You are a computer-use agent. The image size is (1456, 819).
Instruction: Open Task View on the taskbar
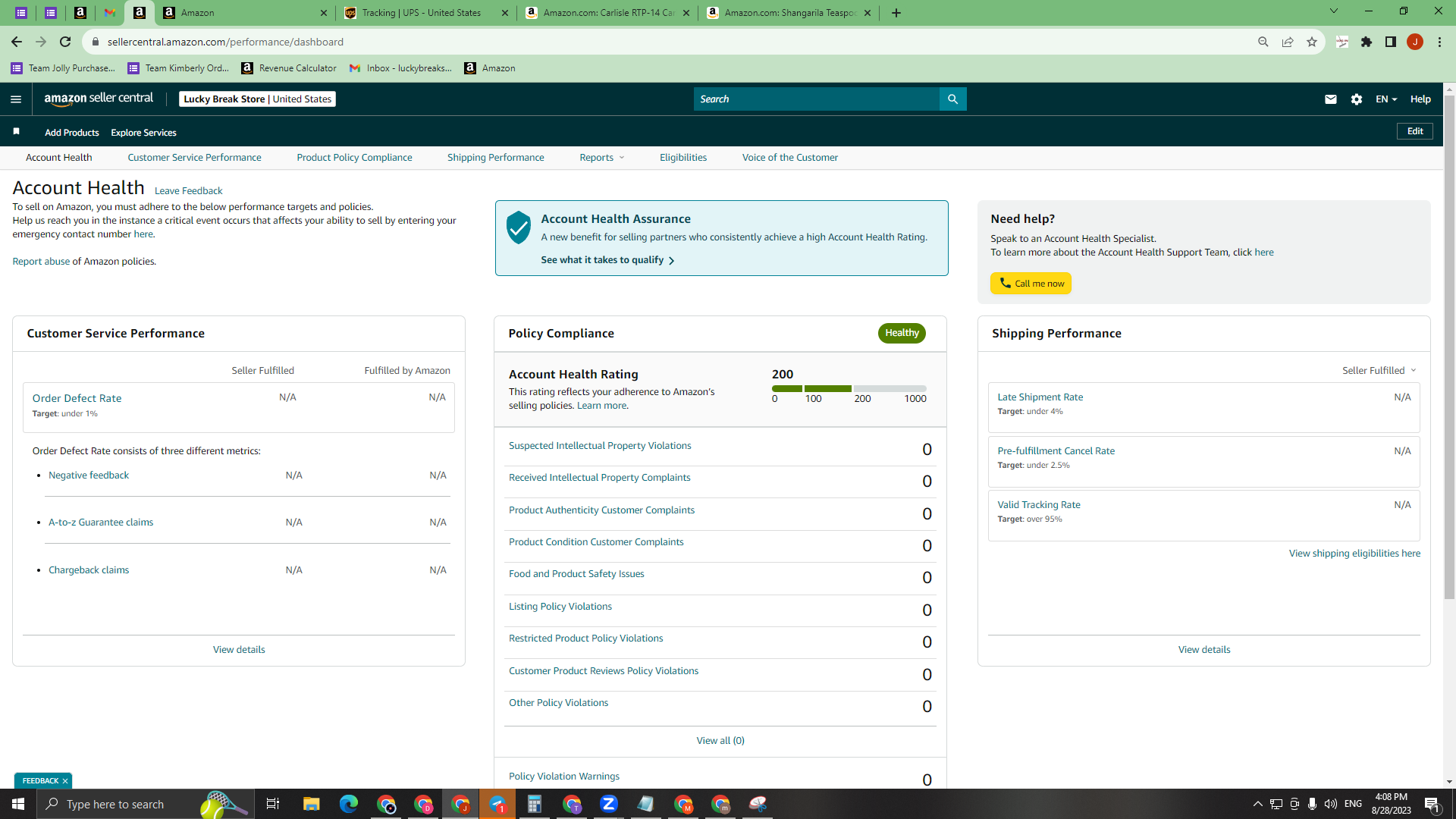pos(273,804)
